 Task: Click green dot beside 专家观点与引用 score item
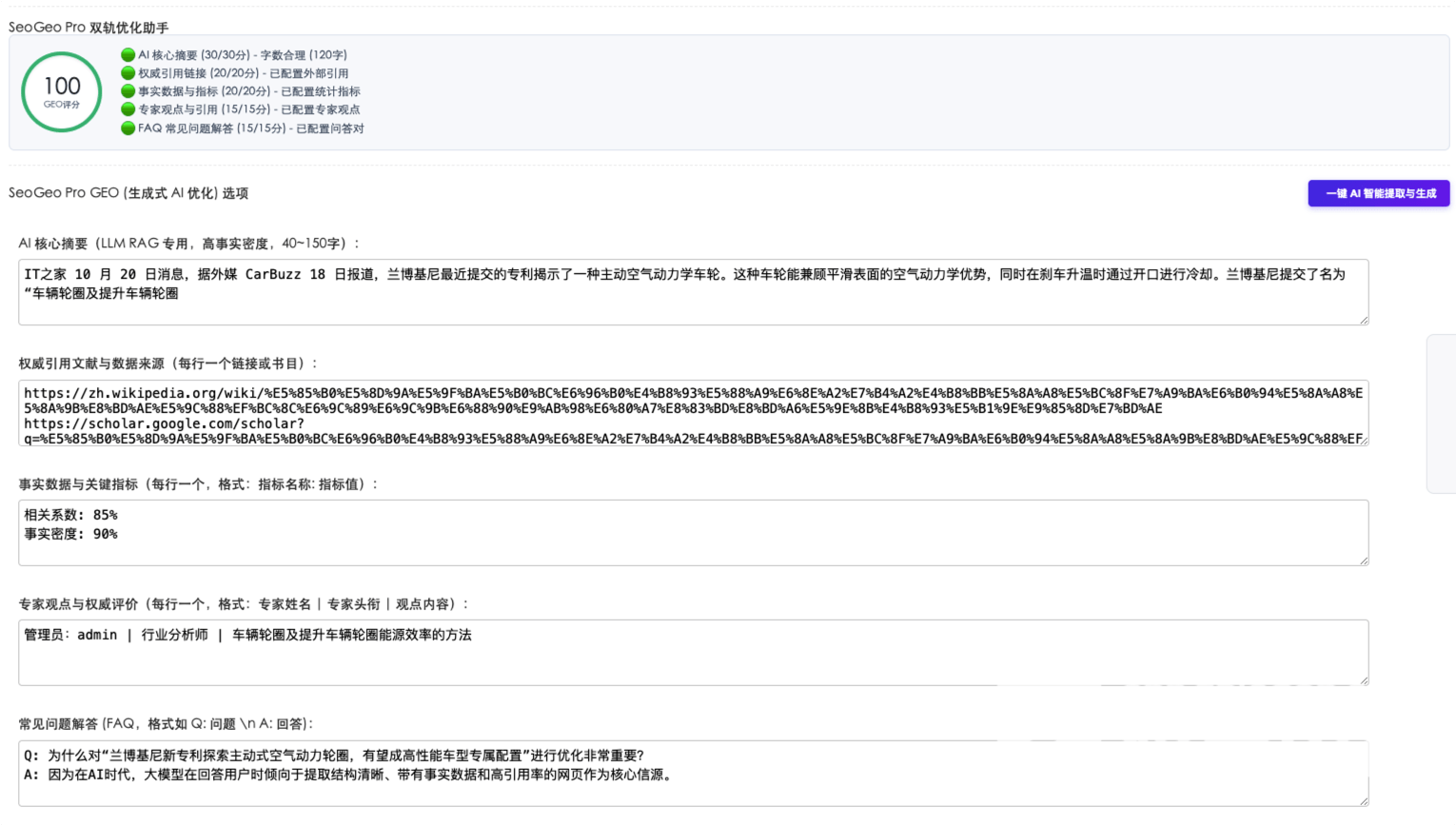tap(128, 109)
